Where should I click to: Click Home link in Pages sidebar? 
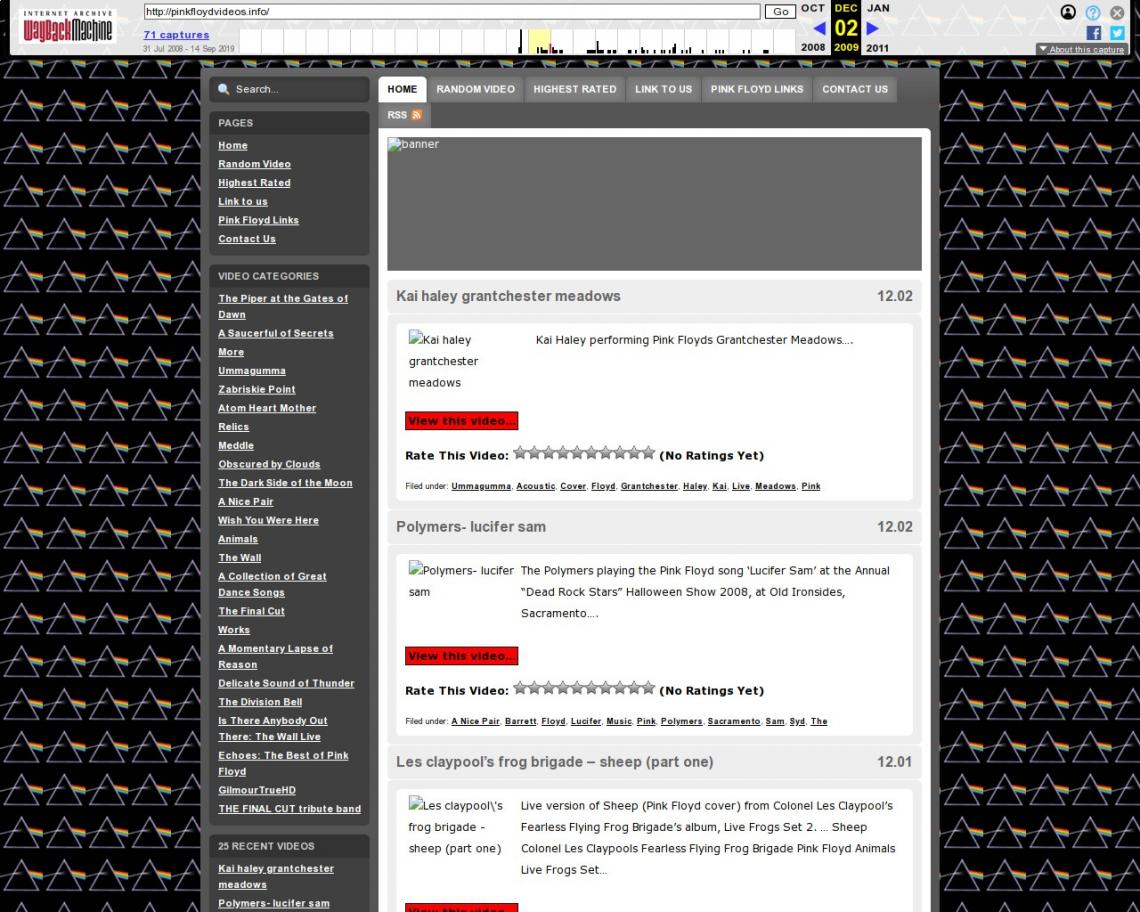[x=233, y=145]
